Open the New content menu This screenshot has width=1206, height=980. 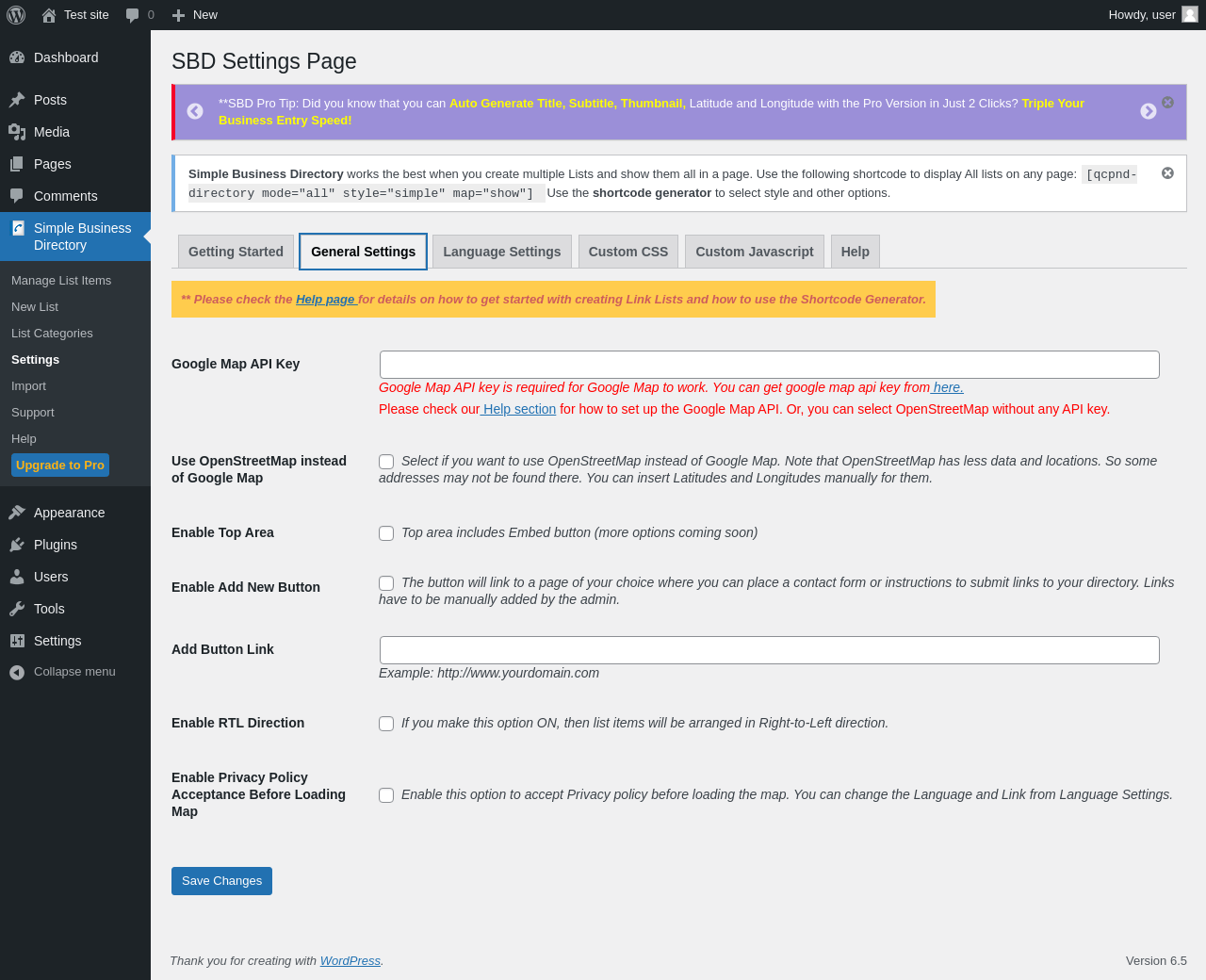pos(194,15)
